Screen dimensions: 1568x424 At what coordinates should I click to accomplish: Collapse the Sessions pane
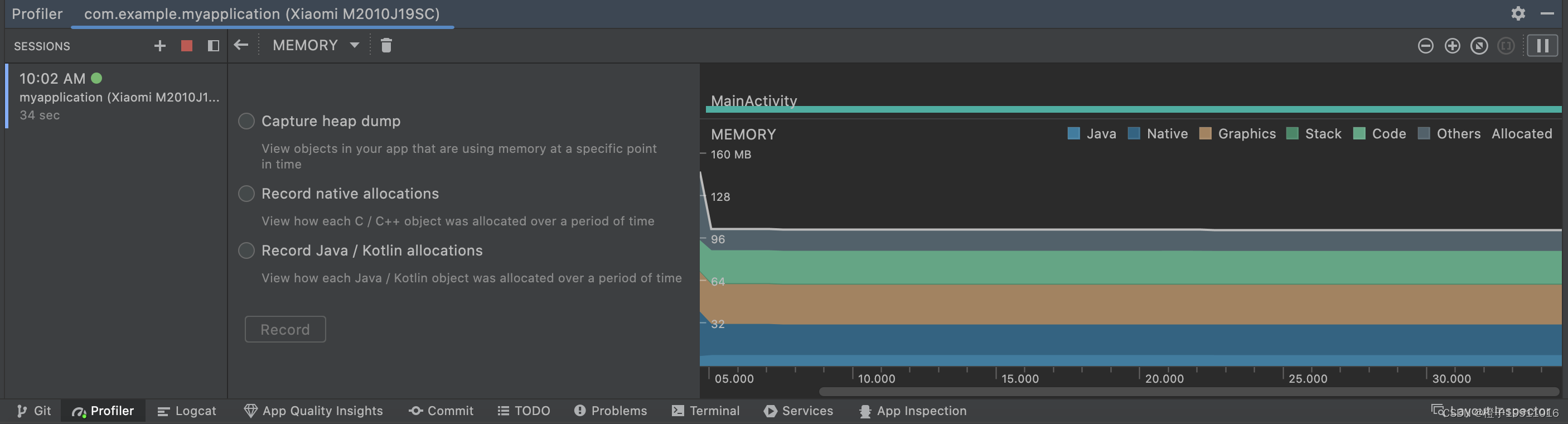point(213,46)
